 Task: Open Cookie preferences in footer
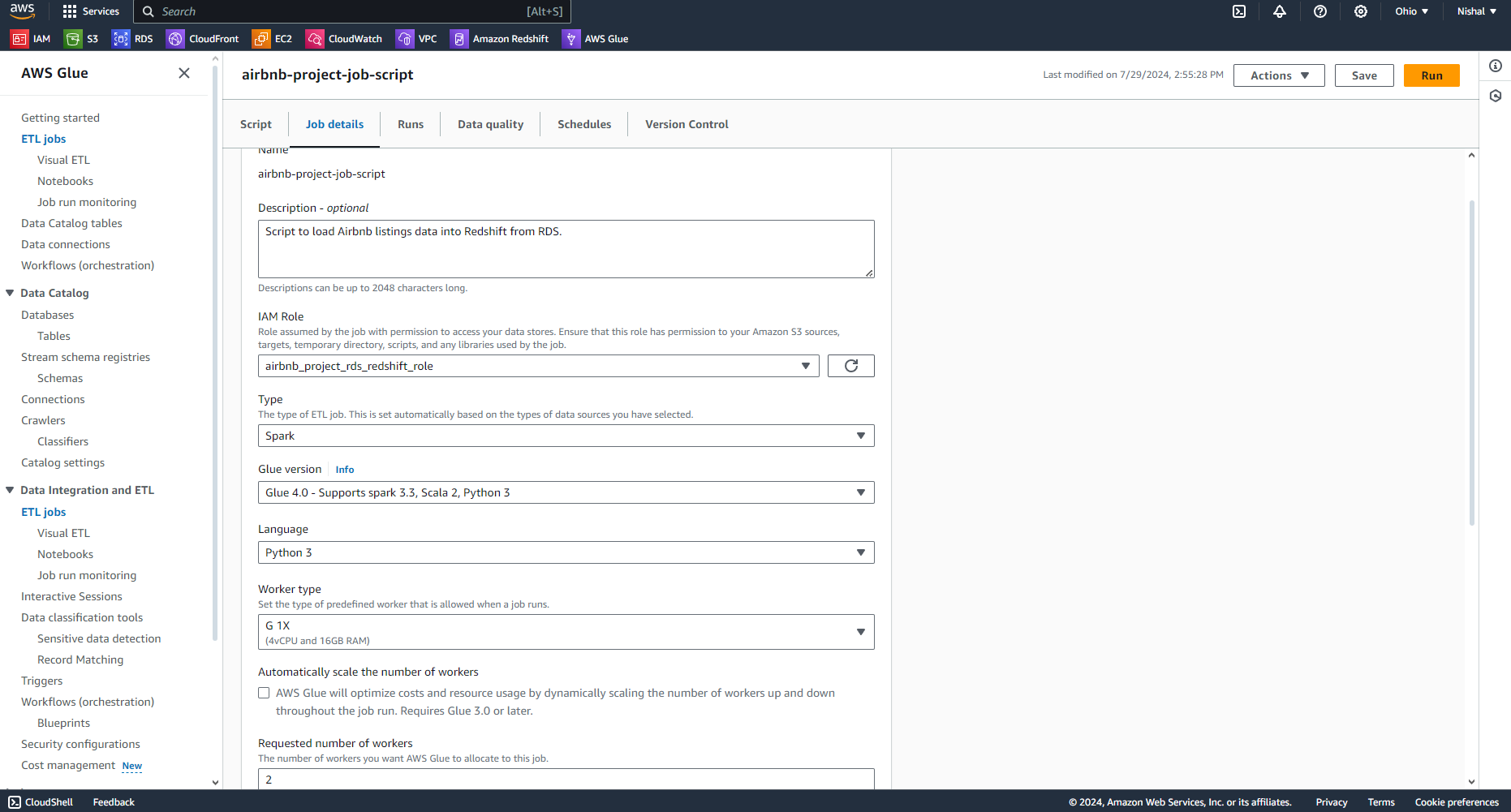(1457, 802)
